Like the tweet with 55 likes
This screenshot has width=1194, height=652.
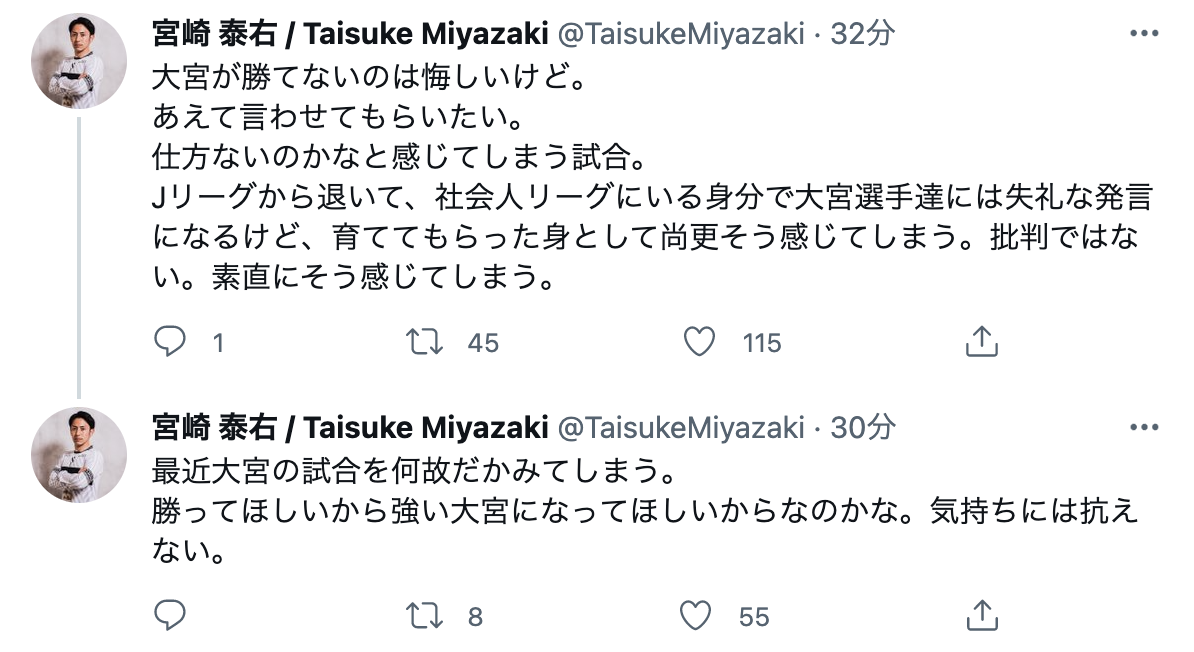699,616
